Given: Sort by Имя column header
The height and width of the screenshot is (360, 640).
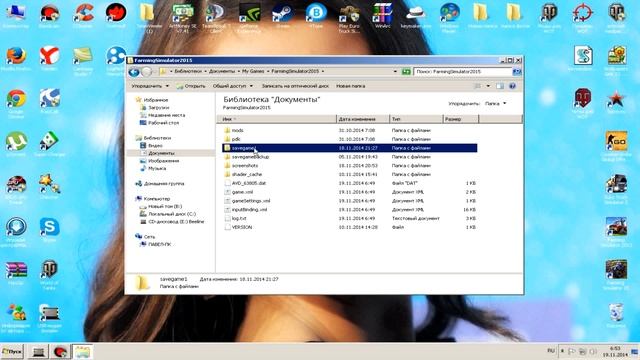Looking at the screenshot, I should coord(277,119).
